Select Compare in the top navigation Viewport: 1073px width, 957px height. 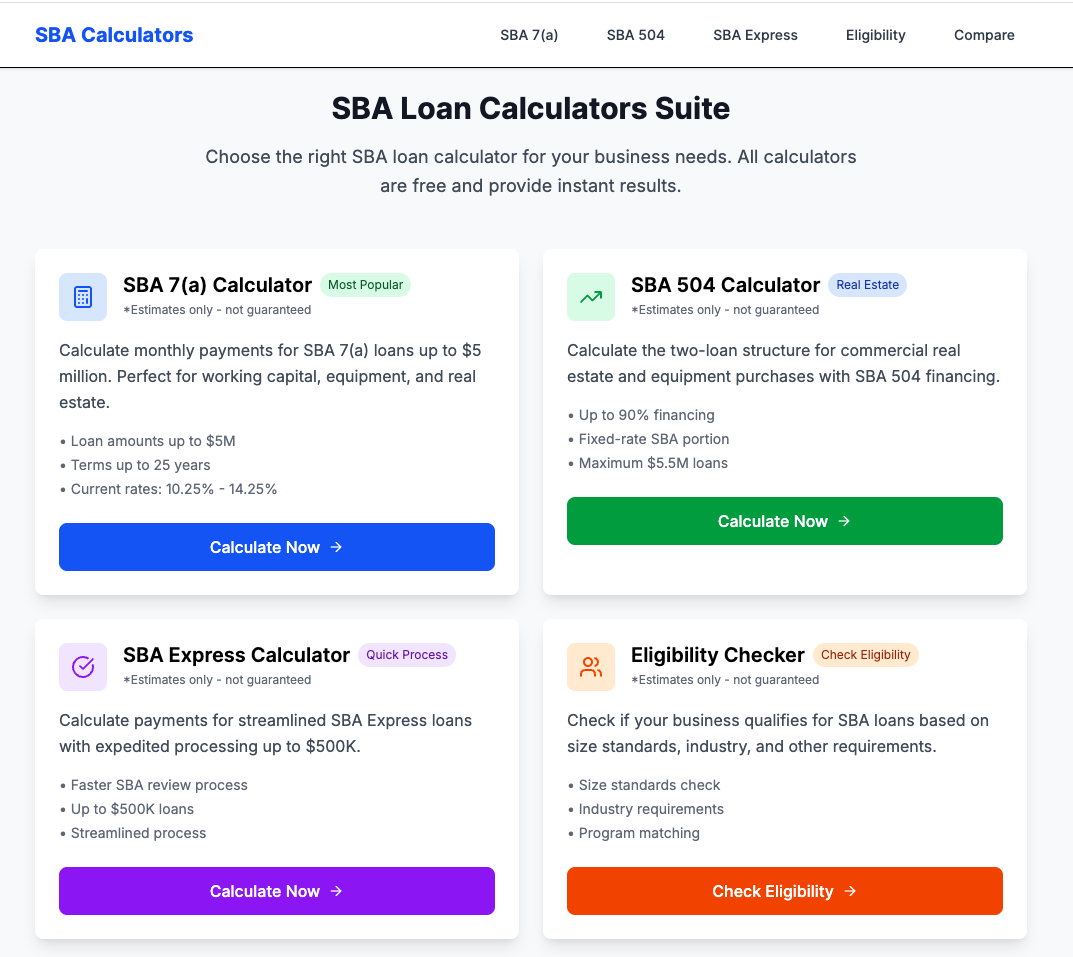click(x=984, y=35)
